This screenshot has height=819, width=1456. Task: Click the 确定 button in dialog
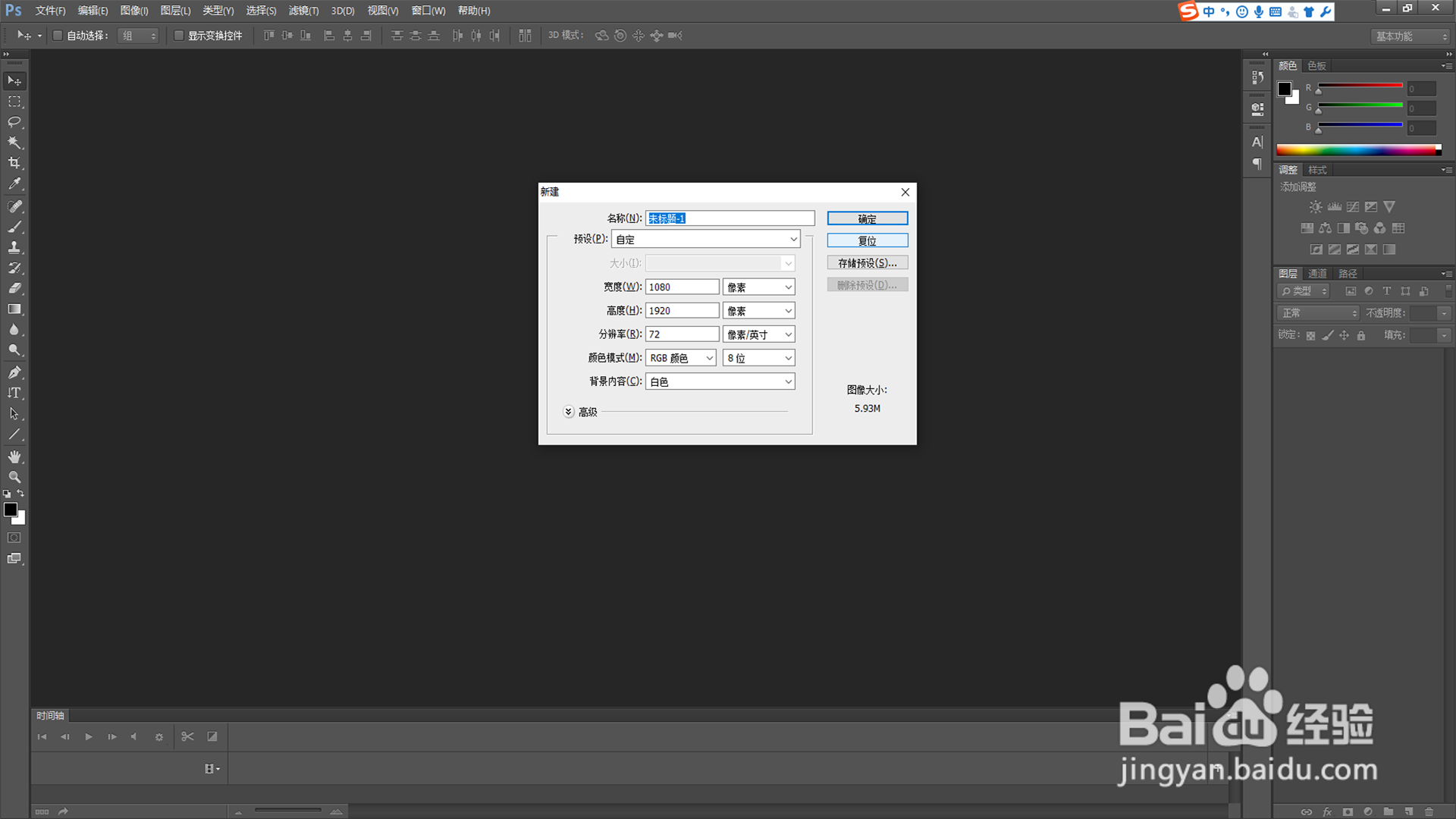[867, 218]
